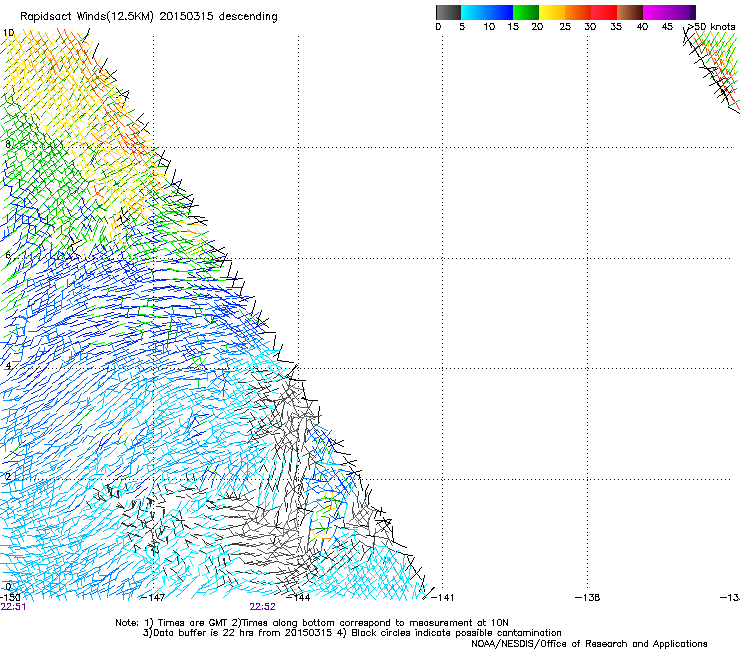
Task: Click the '15' knot label under the color bar
Action: tap(513, 27)
